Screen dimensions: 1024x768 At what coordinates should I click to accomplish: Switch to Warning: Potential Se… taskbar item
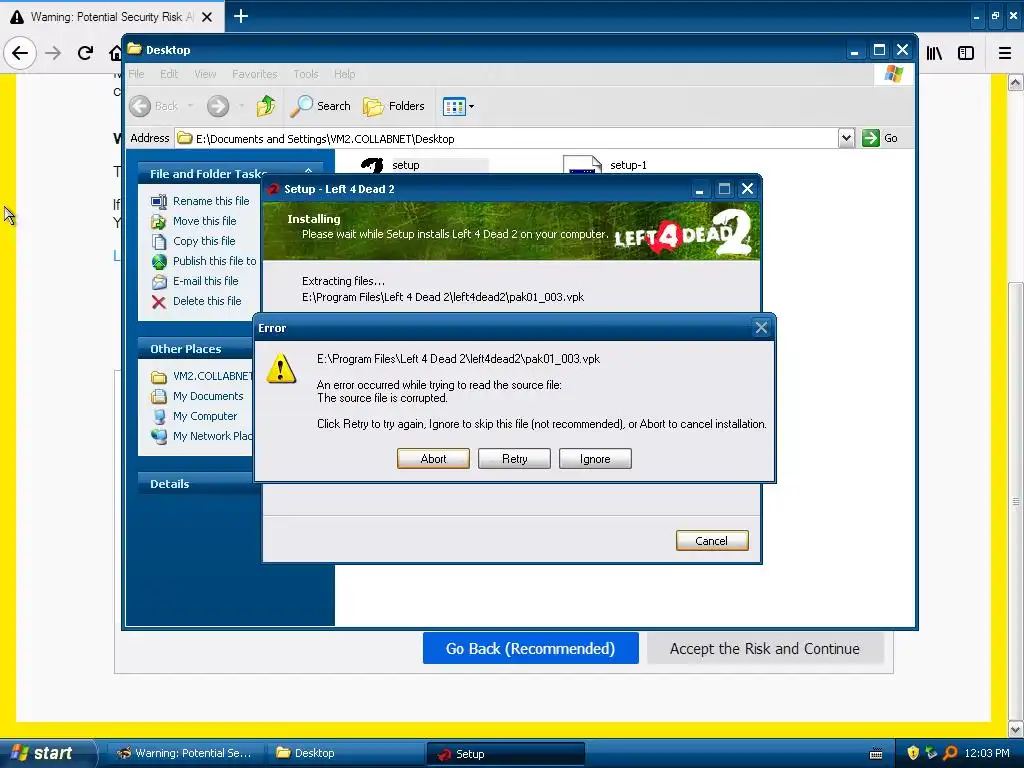tap(185, 753)
